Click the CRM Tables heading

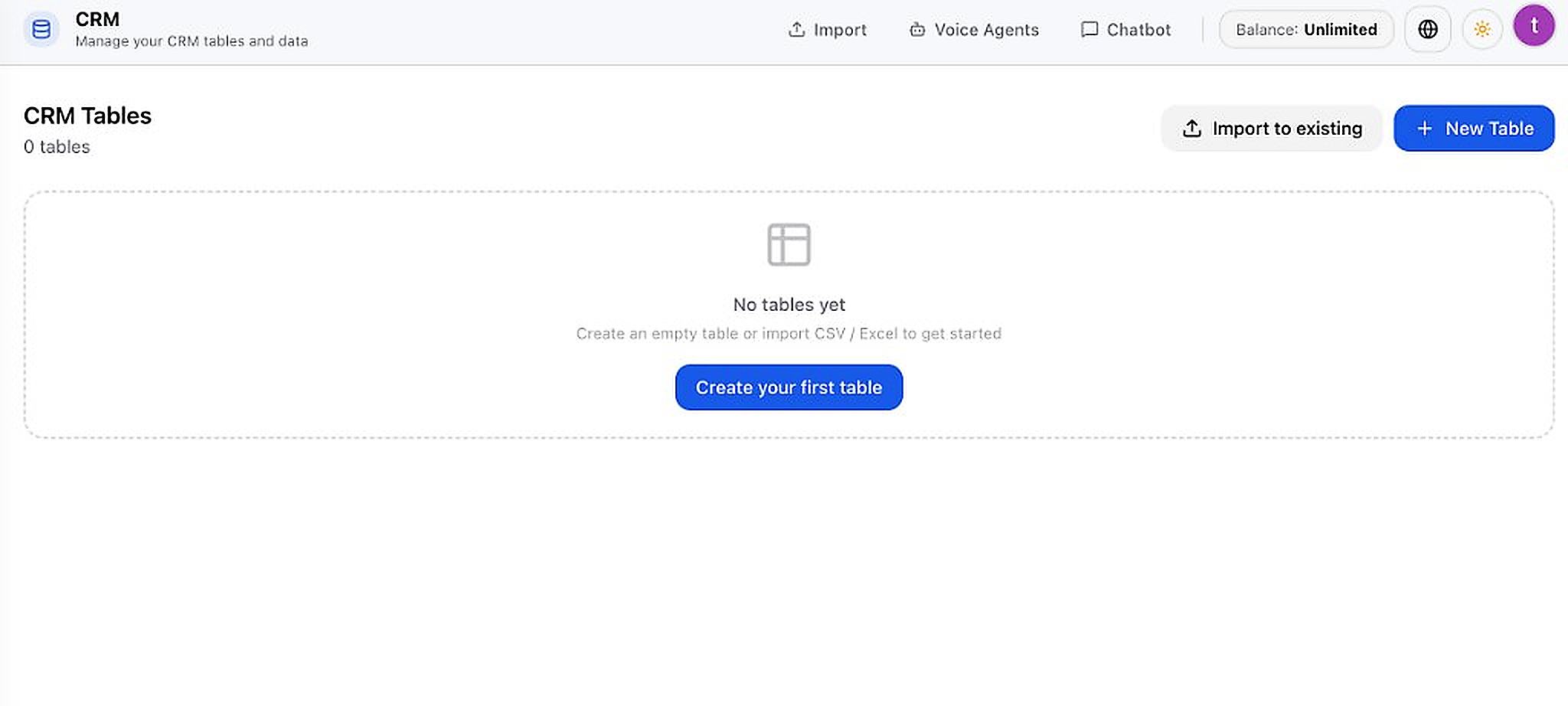click(x=87, y=116)
